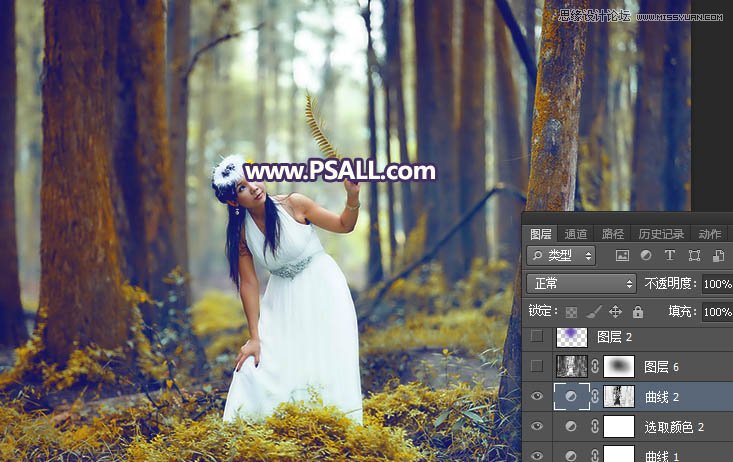733x462 pixels.
Task: Click the 不透明度 opacity value field
Action: [718, 284]
